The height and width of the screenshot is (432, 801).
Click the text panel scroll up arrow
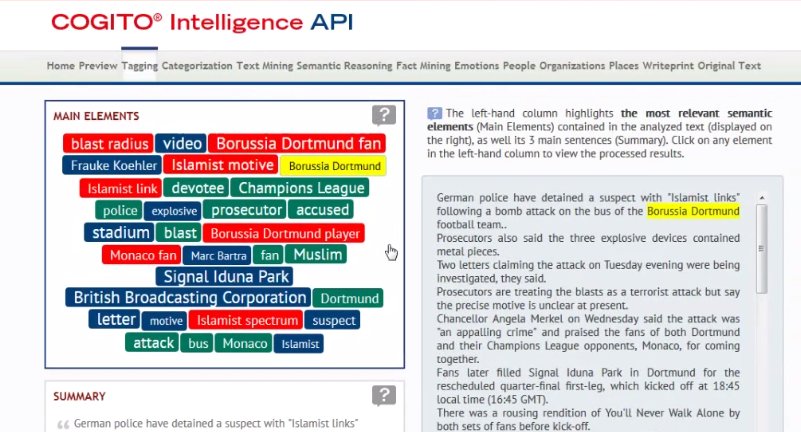coord(762,197)
